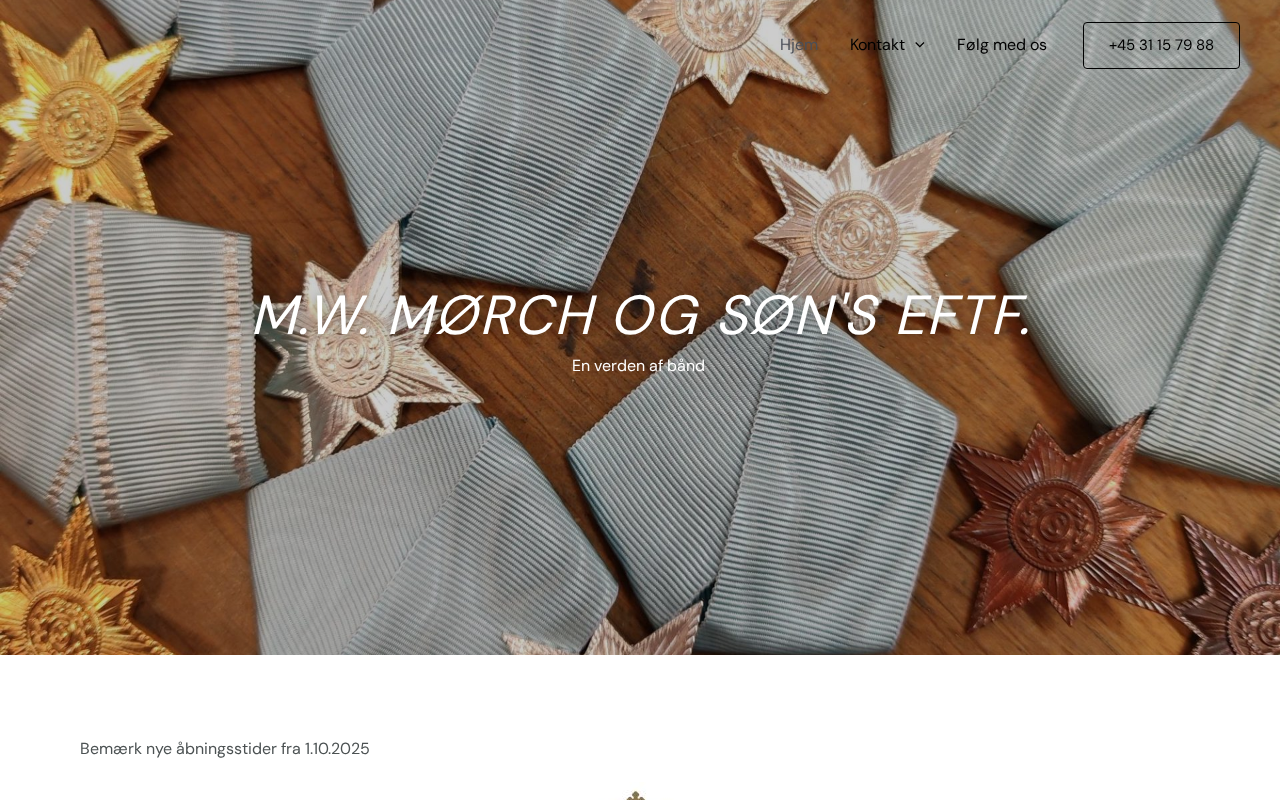The height and width of the screenshot is (800, 1280).
Task: Select the Bemærk nye åbningstider notice text
Action: (225, 749)
